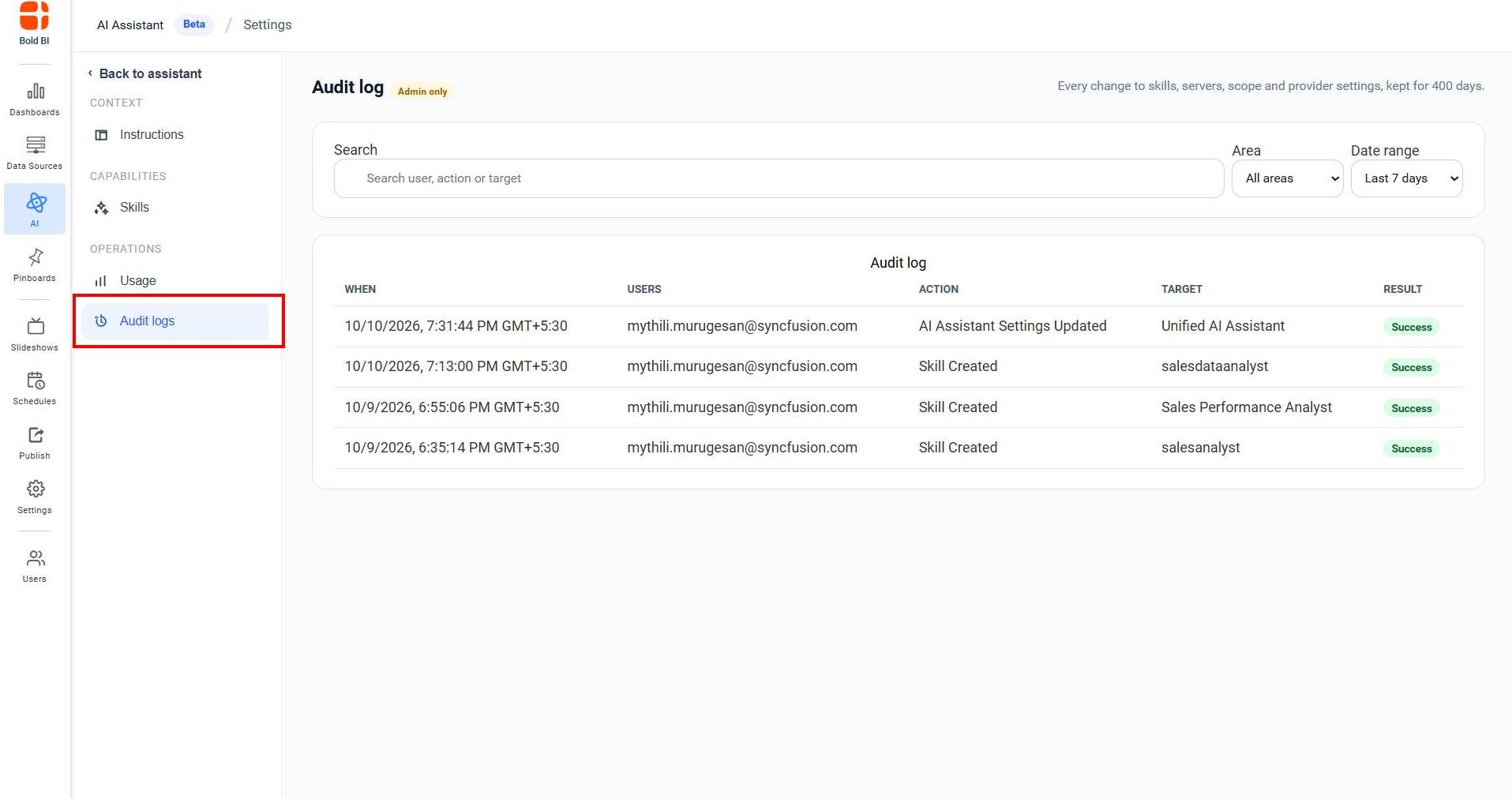Click the WHEN column header

click(x=360, y=290)
